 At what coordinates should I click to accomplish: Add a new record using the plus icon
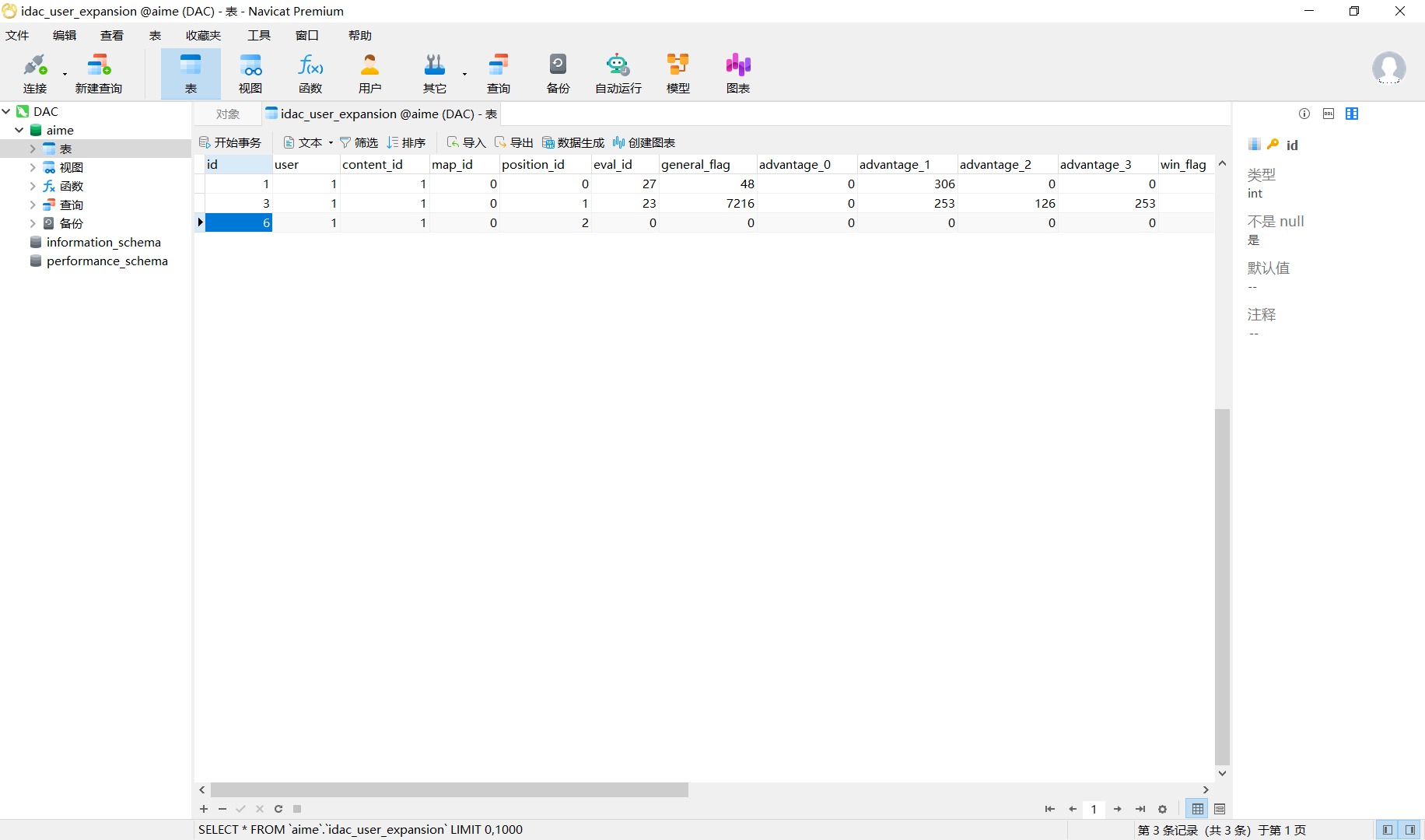click(203, 809)
